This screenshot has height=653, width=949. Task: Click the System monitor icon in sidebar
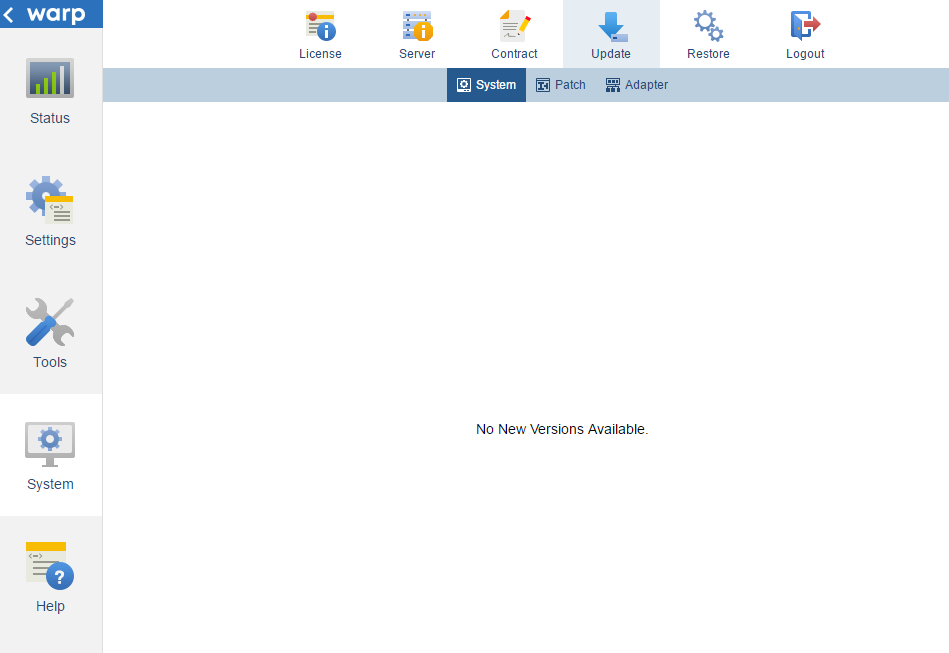(50, 444)
